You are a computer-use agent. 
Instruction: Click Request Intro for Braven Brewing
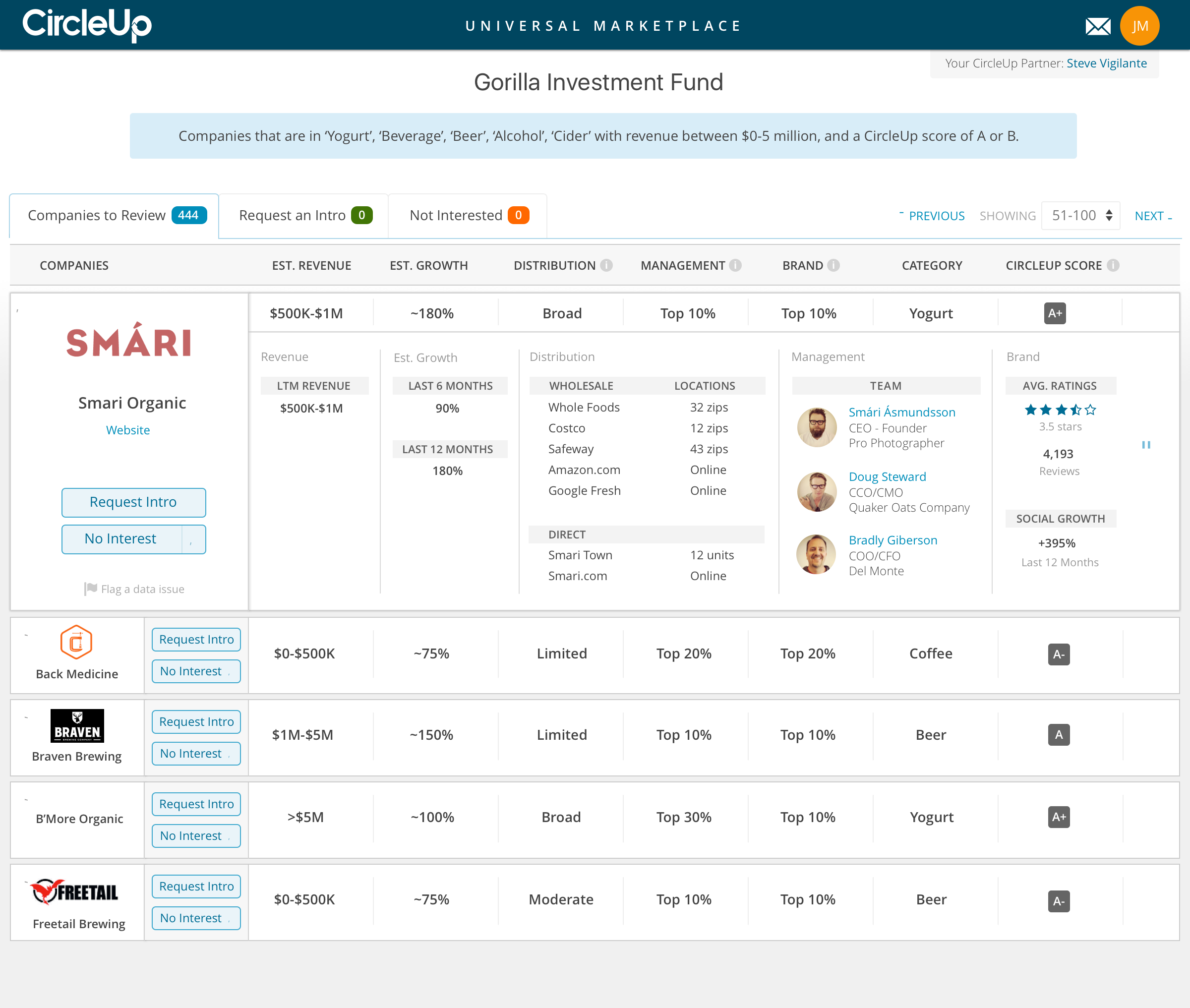(196, 722)
